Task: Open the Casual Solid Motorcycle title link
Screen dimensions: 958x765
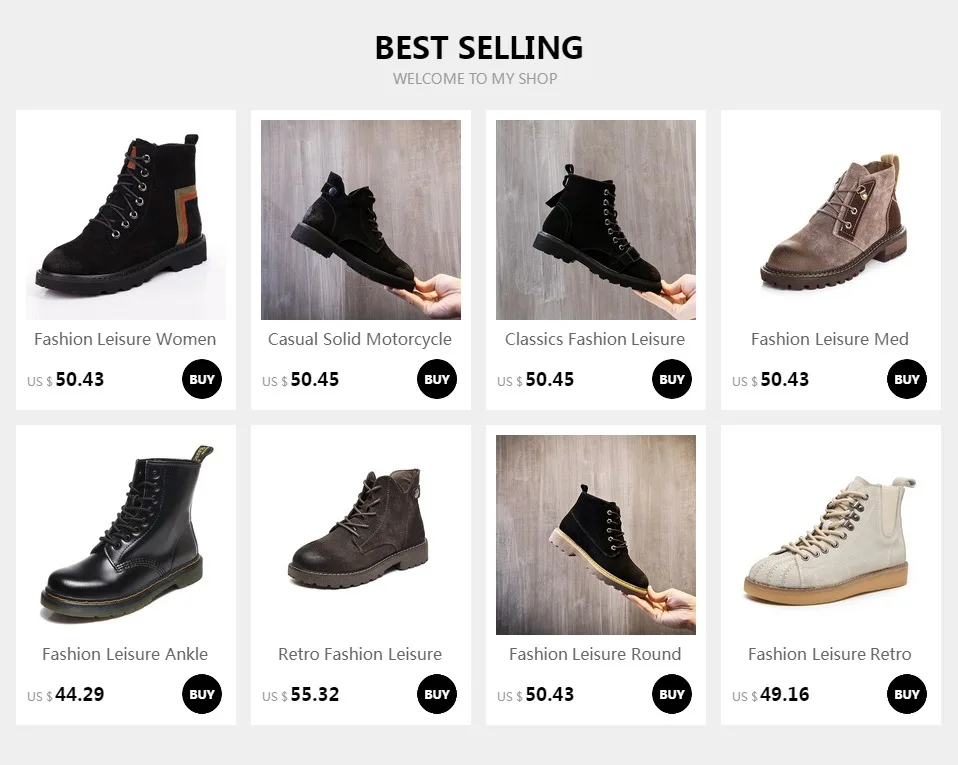Action: (x=360, y=339)
